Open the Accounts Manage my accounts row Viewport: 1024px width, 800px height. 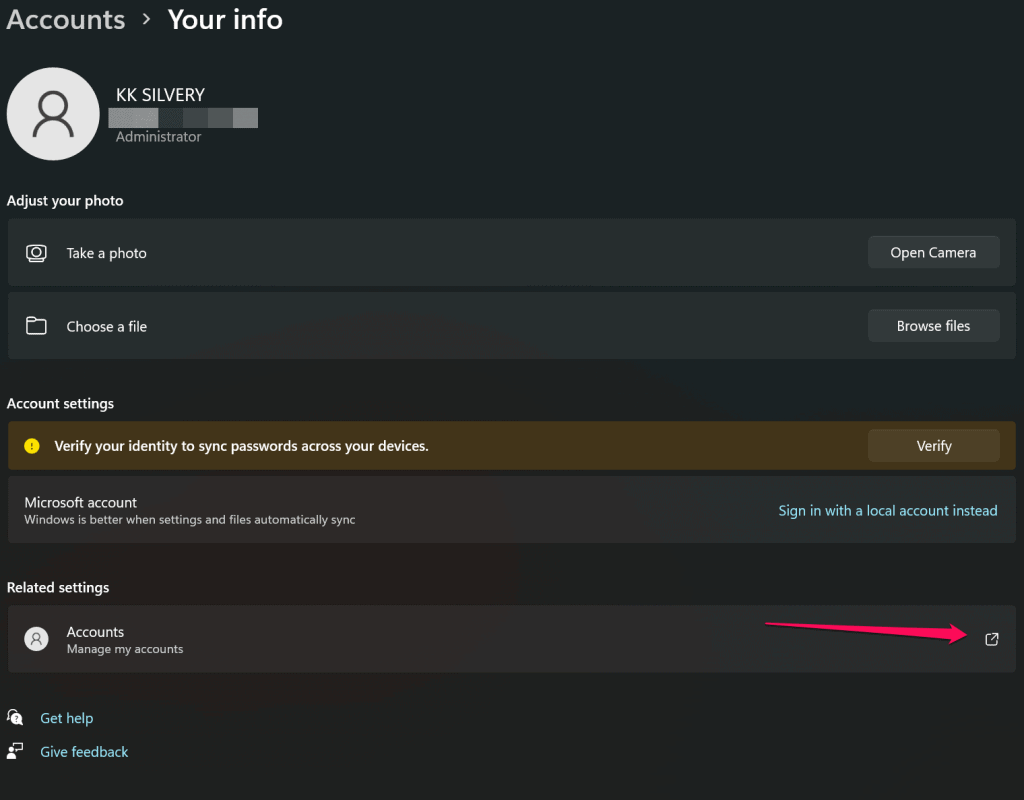(511, 639)
